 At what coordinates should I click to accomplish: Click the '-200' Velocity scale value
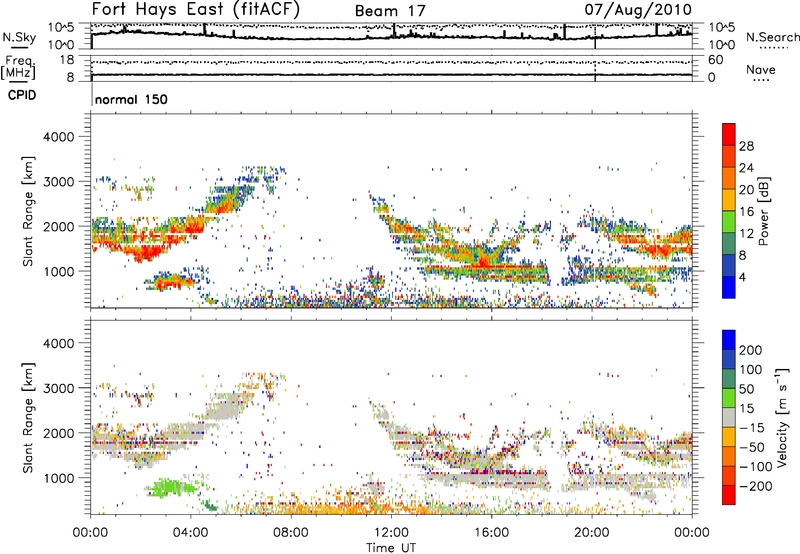pyautogui.click(x=757, y=486)
